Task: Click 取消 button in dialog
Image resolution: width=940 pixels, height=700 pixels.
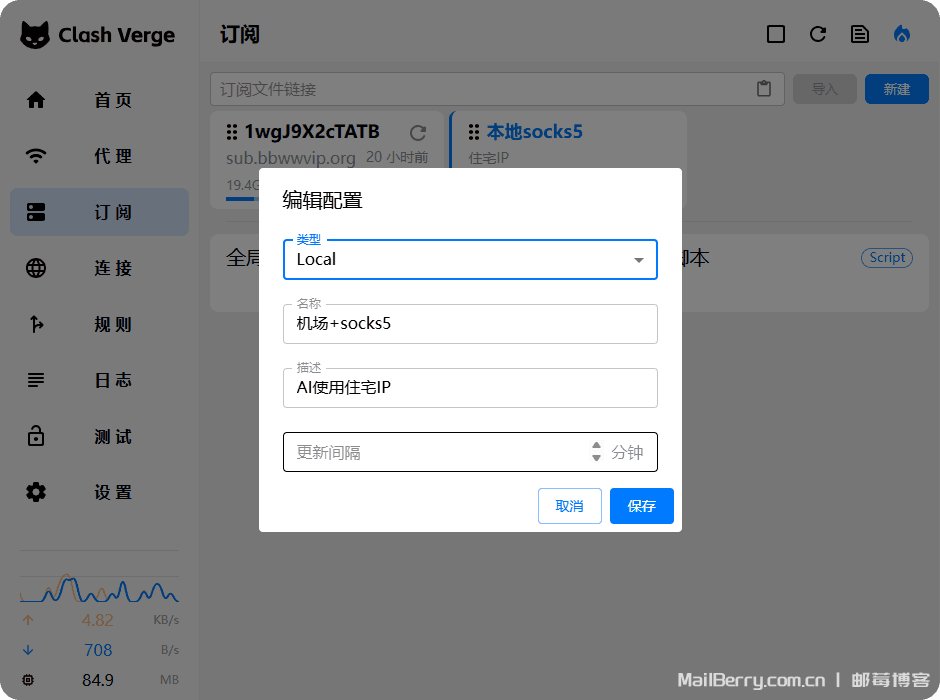Action: [x=569, y=506]
